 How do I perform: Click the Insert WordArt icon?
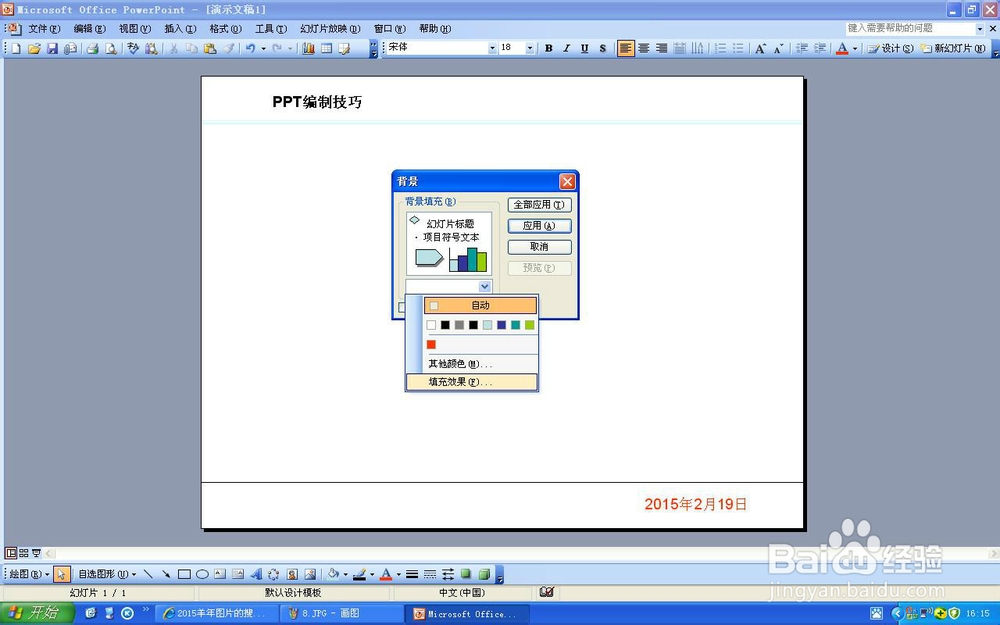tap(256, 574)
